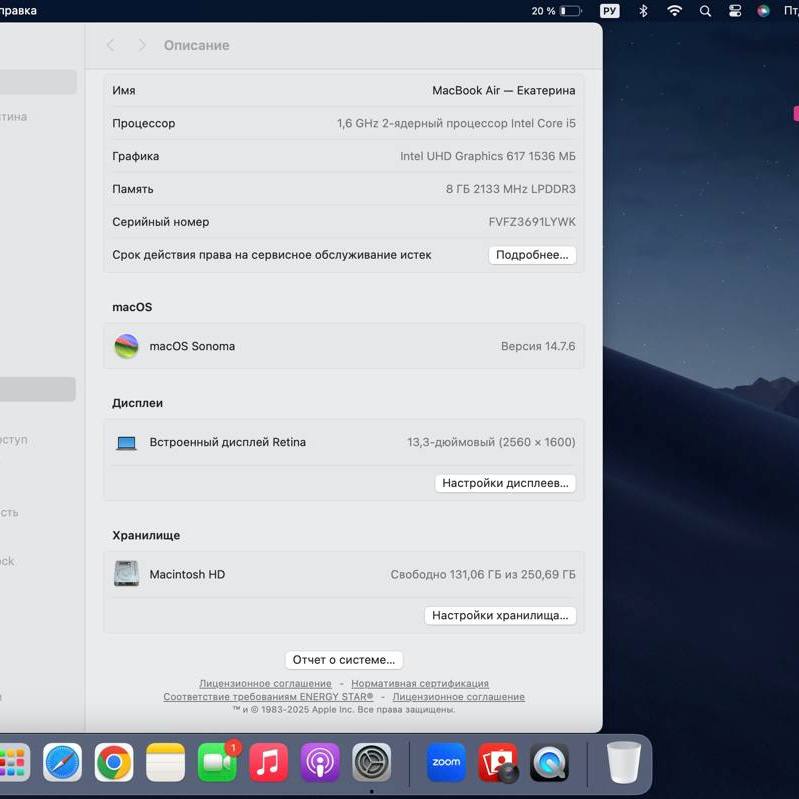Open the Notes app in the Dock

click(166, 762)
